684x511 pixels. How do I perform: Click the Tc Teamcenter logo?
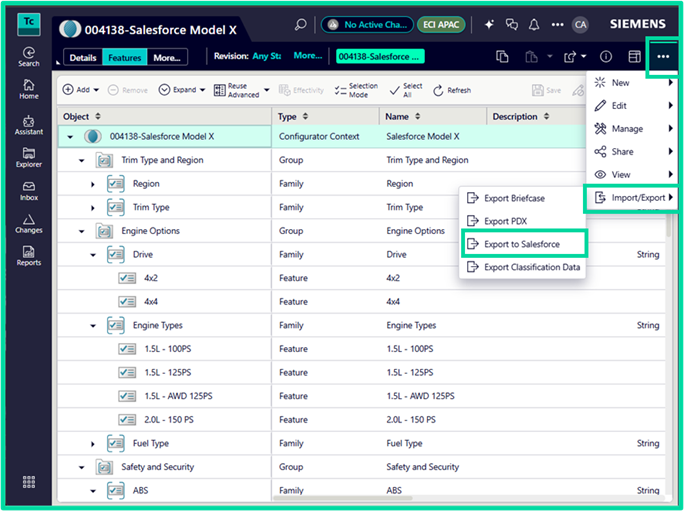tap(29, 24)
